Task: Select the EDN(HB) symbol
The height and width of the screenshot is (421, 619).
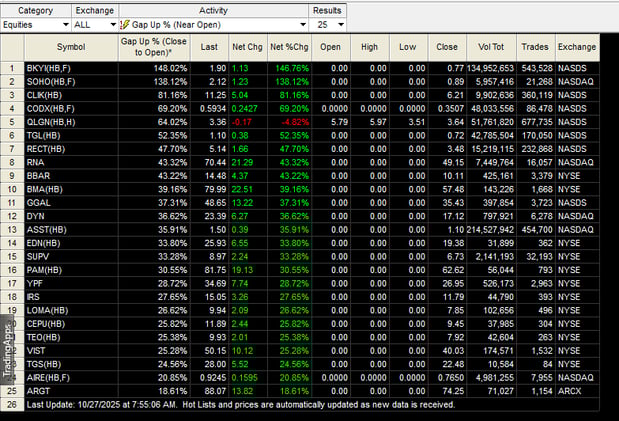Action: tap(43, 243)
